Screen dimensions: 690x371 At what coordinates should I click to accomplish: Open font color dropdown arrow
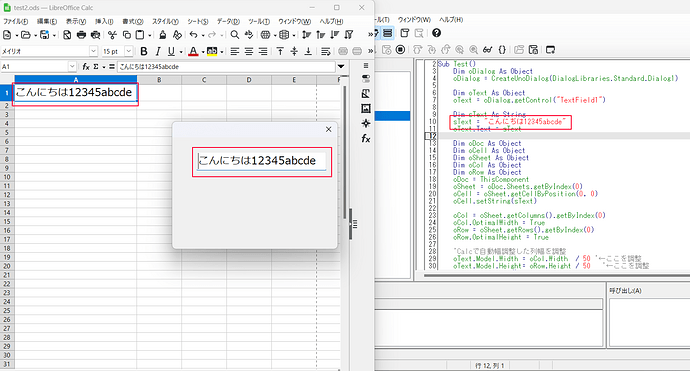(x=203, y=52)
